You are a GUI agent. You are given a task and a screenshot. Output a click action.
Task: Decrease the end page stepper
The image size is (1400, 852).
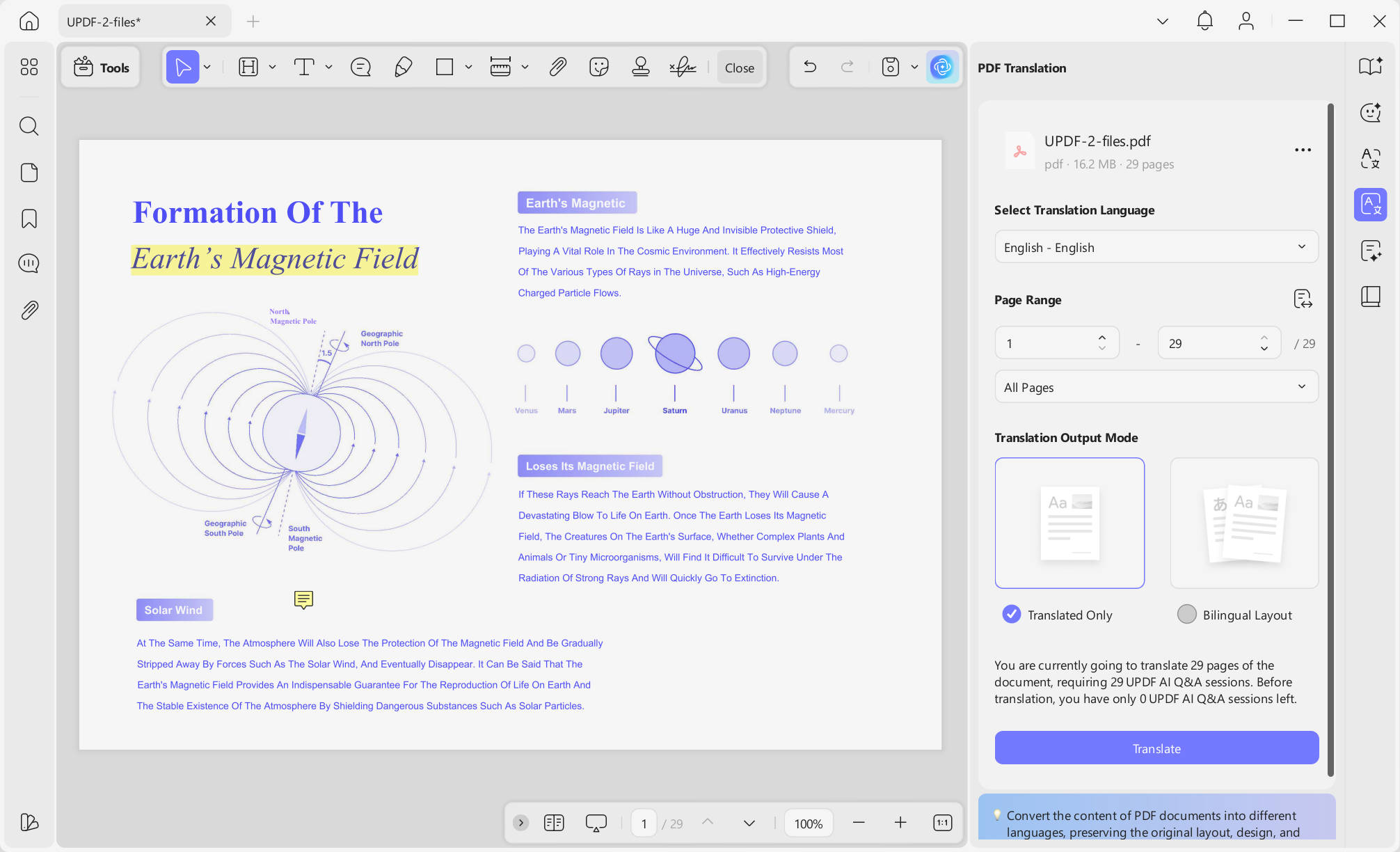point(1264,348)
